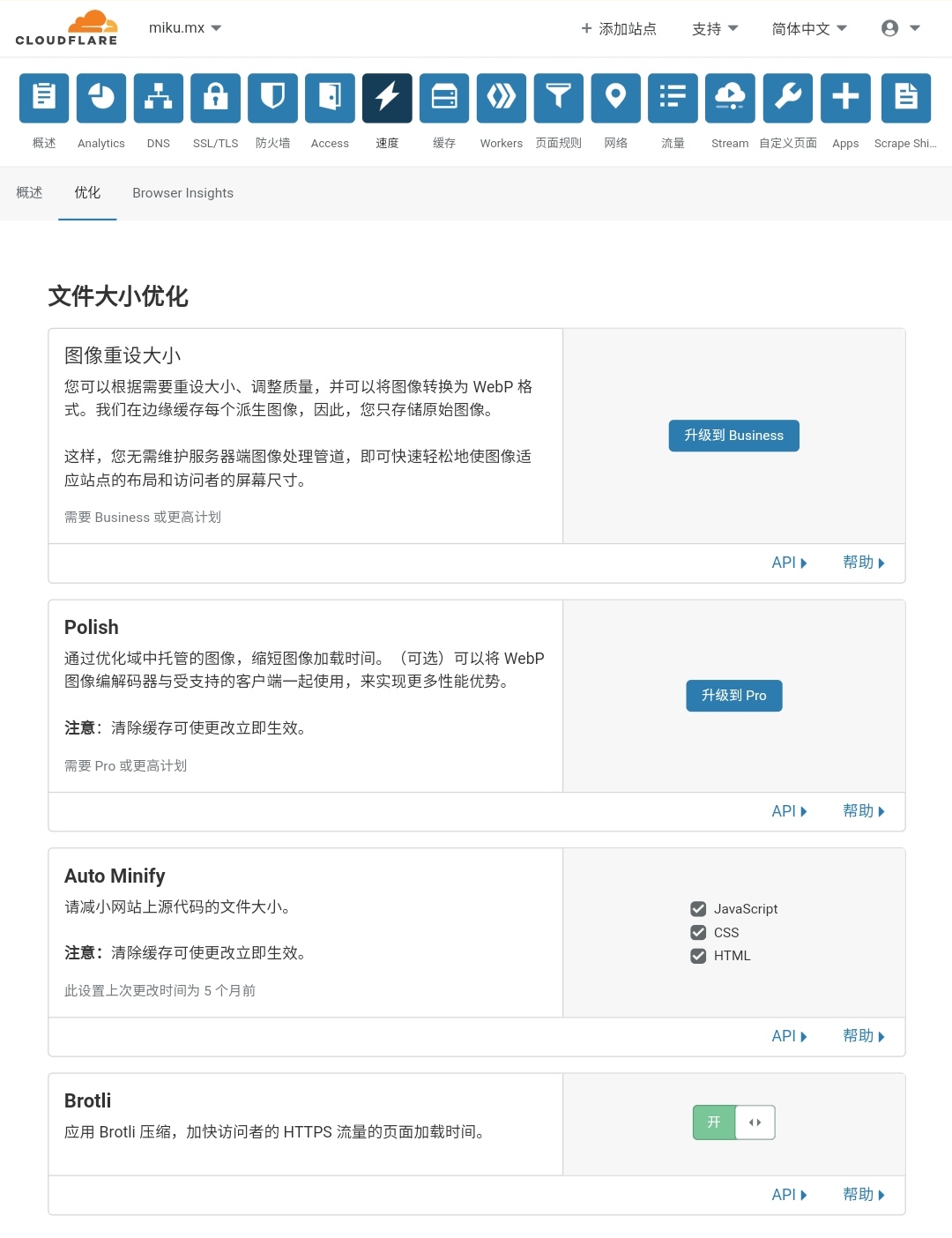Open the 网络 location pin icon

(616, 98)
